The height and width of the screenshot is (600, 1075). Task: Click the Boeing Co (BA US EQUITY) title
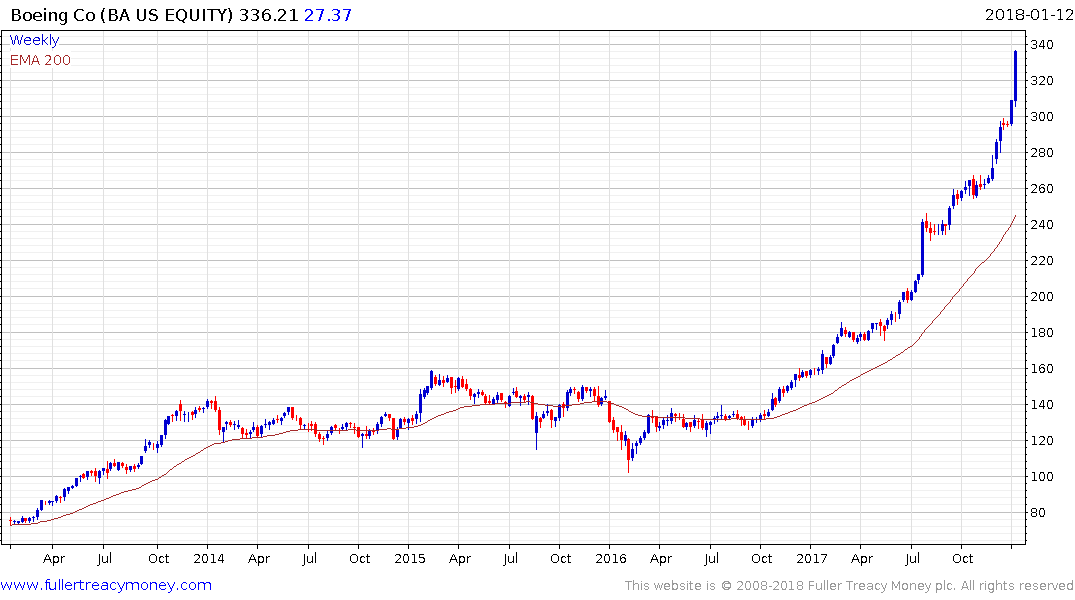click(x=122, y=15)
